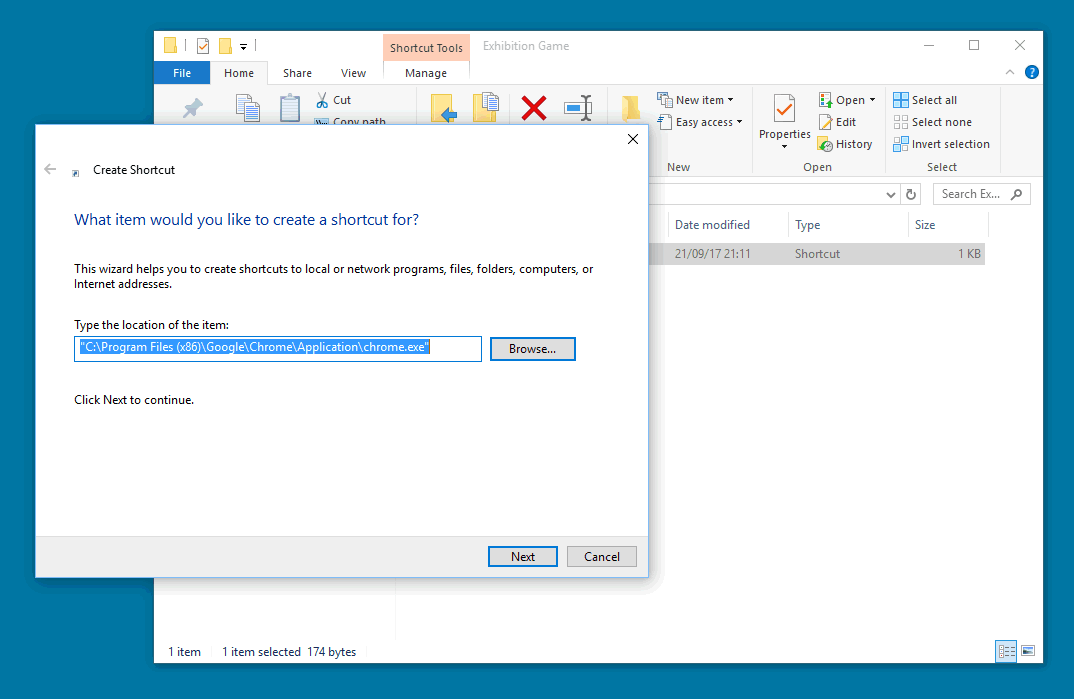
Task: Click Edit in the Open group
Action: (x=837, y=122)
